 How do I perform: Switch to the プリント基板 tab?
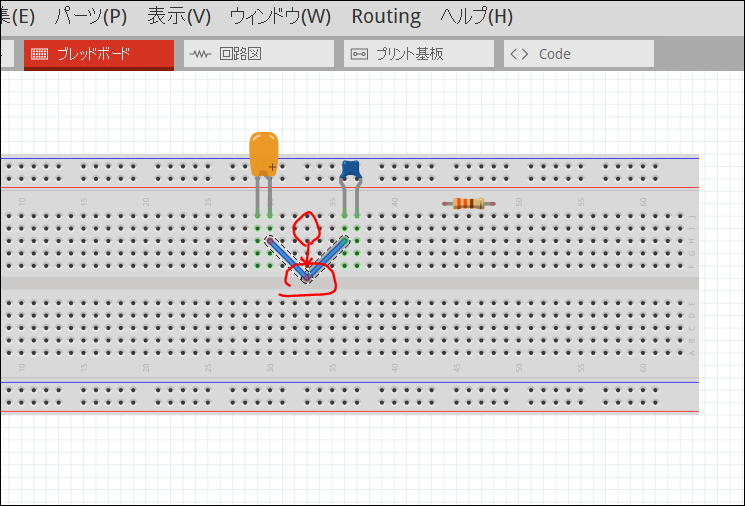(419, 54)
